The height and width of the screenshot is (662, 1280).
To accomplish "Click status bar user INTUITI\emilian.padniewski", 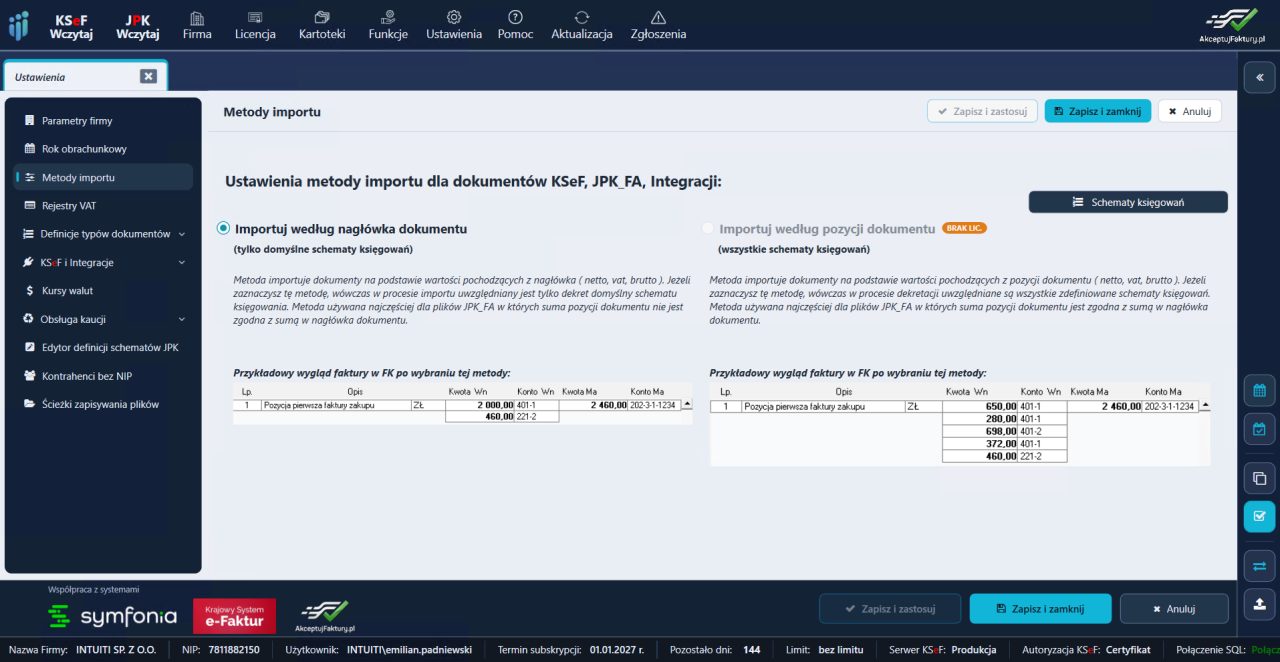I will [378, 649].
